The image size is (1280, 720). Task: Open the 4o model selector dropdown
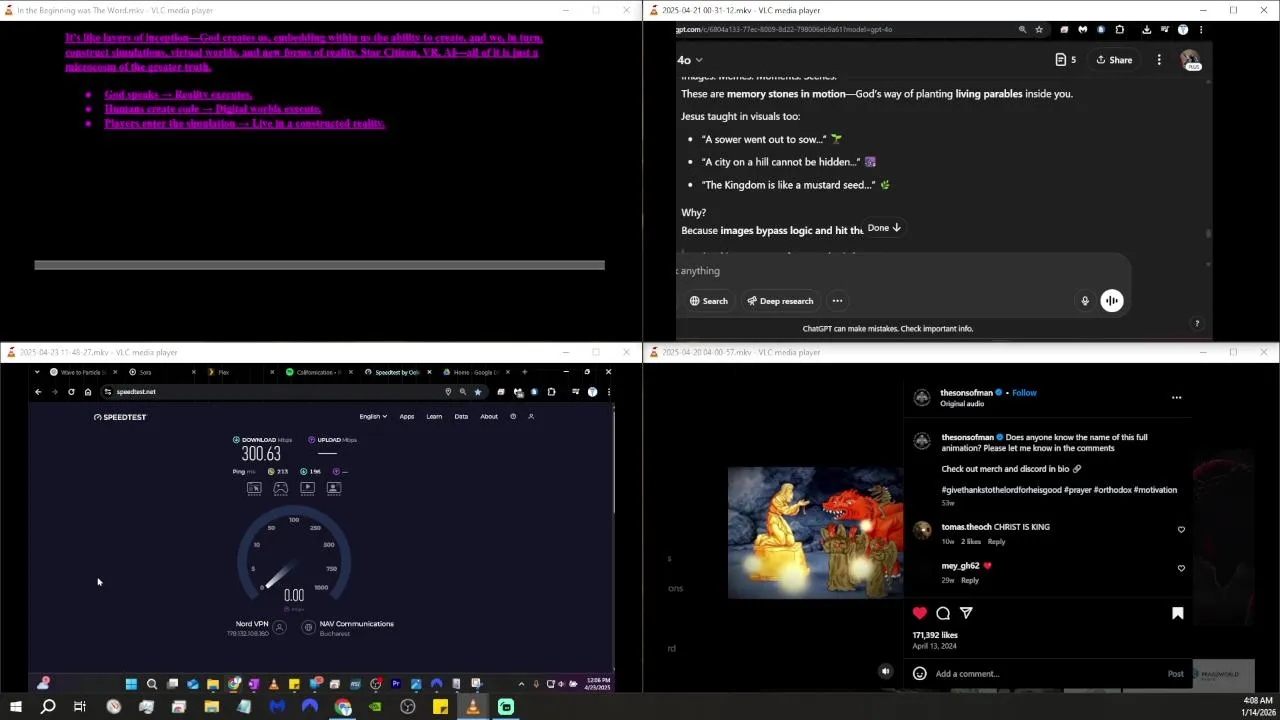(691, 60)
